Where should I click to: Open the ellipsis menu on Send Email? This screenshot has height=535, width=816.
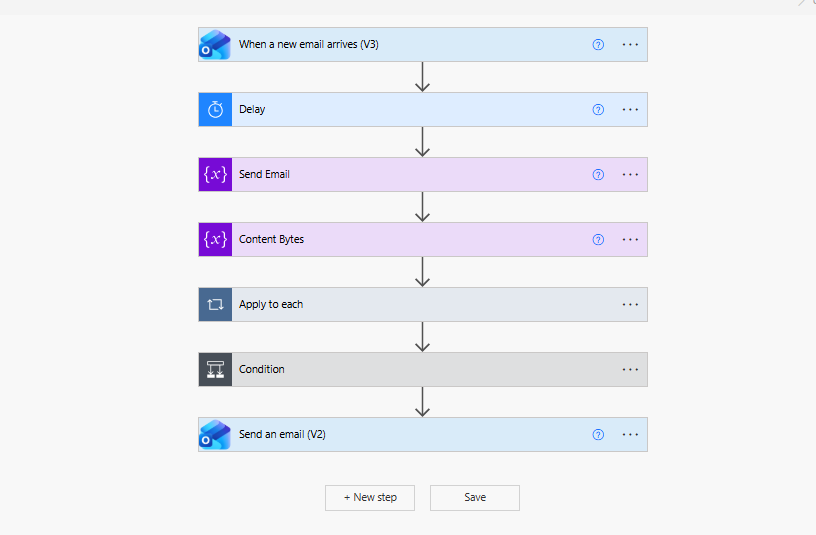630,175
